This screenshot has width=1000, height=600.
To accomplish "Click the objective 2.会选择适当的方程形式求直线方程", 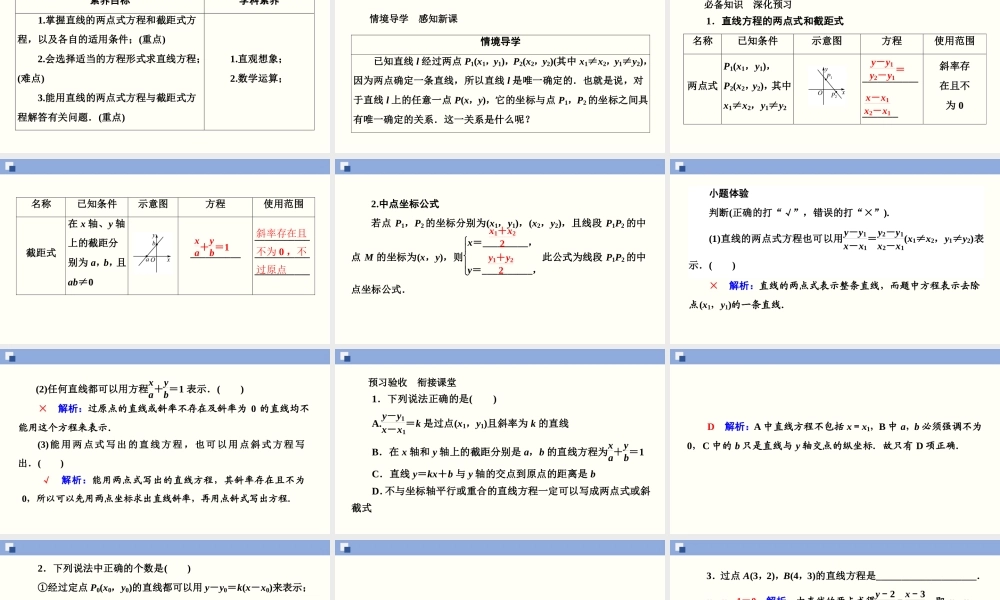I will coord(109,68).
